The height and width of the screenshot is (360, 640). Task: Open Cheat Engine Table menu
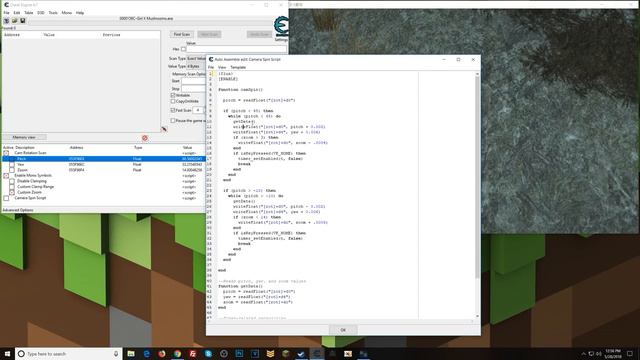29,13
